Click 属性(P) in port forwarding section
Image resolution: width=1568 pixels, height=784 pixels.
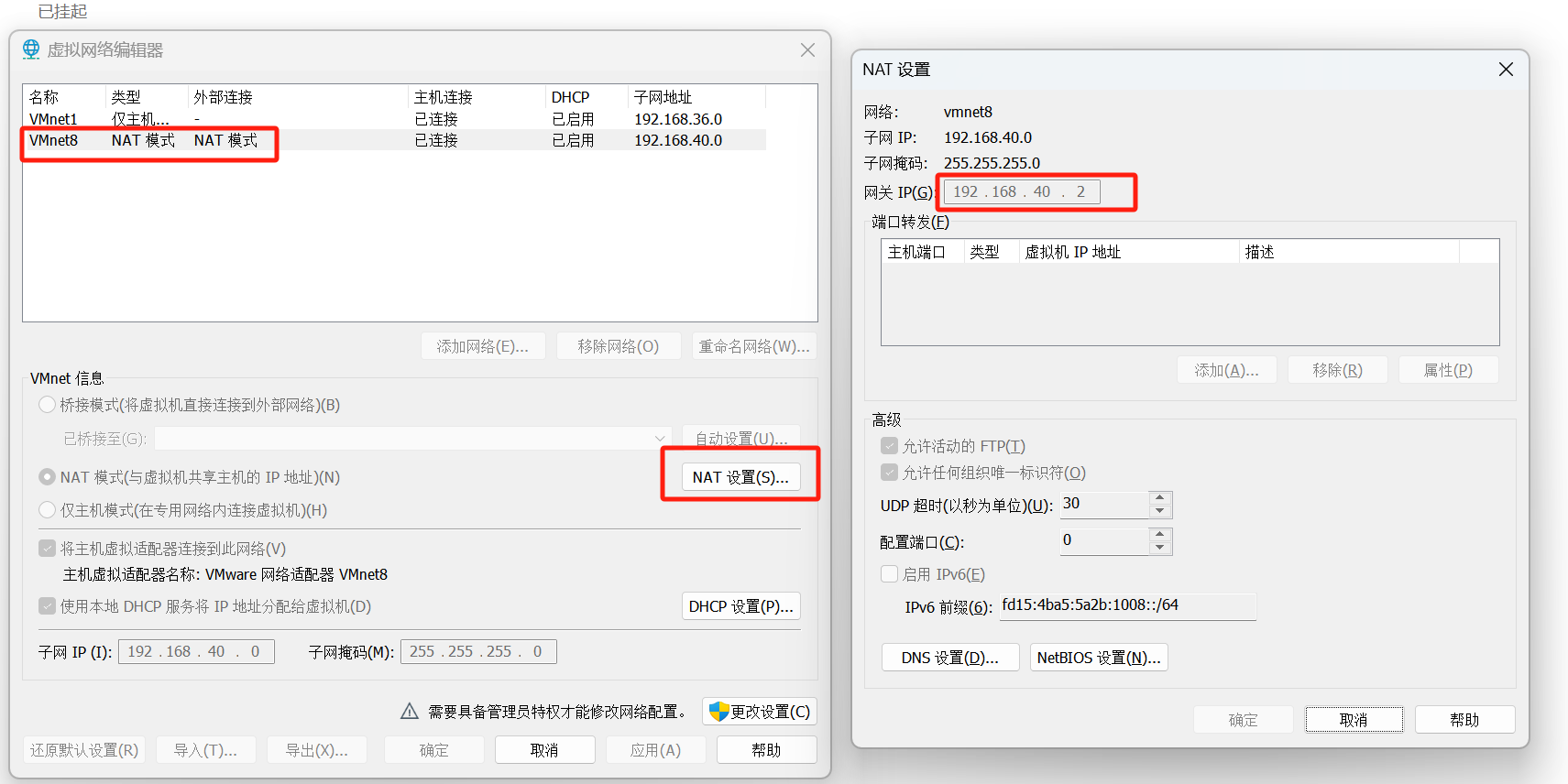[1449, 370]
